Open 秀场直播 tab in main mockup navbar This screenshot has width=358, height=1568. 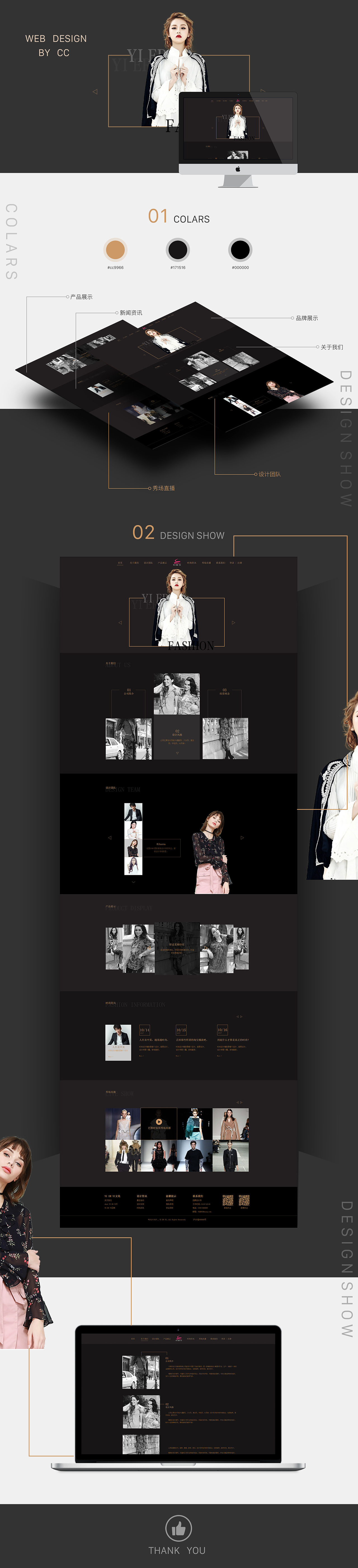click(x=206, y=563)
